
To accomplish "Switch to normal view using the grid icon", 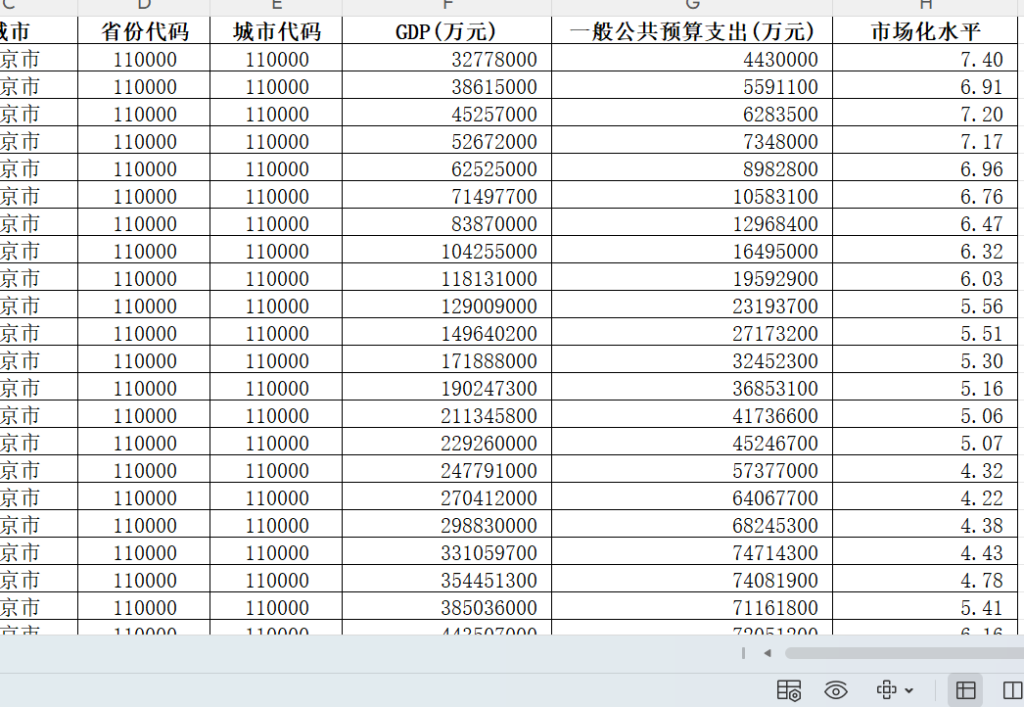I will click(966, 690).
